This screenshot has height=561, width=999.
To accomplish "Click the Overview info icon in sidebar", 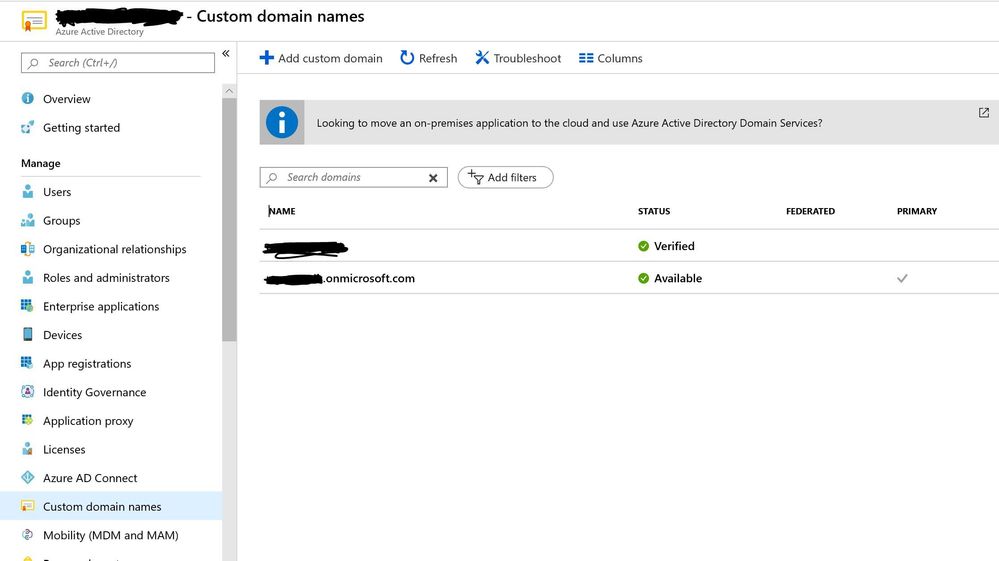I will point(27,98).
